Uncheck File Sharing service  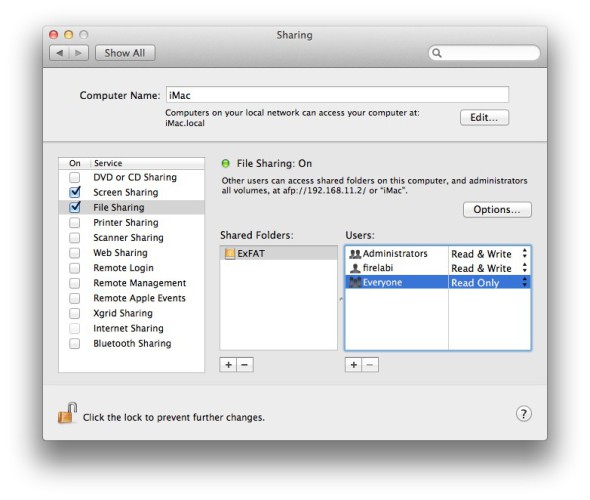coord(75,207)
